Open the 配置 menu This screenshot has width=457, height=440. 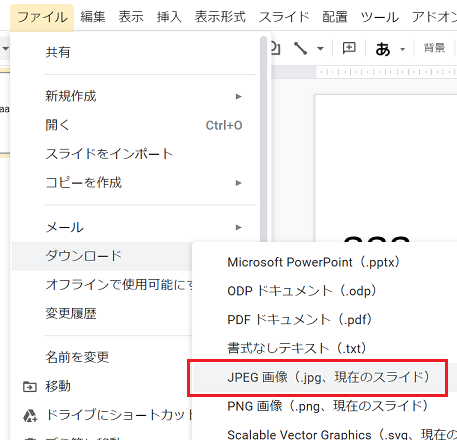(335, 17)
